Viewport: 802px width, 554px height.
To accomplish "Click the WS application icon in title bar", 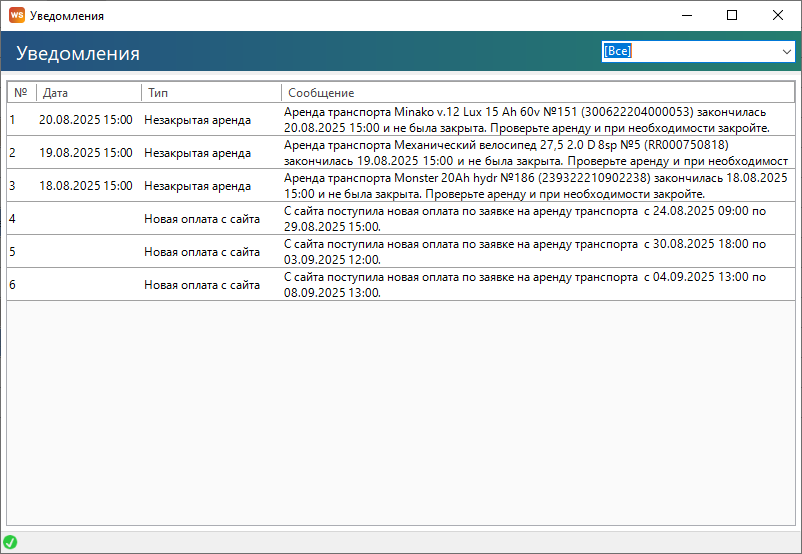I will point(16,16).
